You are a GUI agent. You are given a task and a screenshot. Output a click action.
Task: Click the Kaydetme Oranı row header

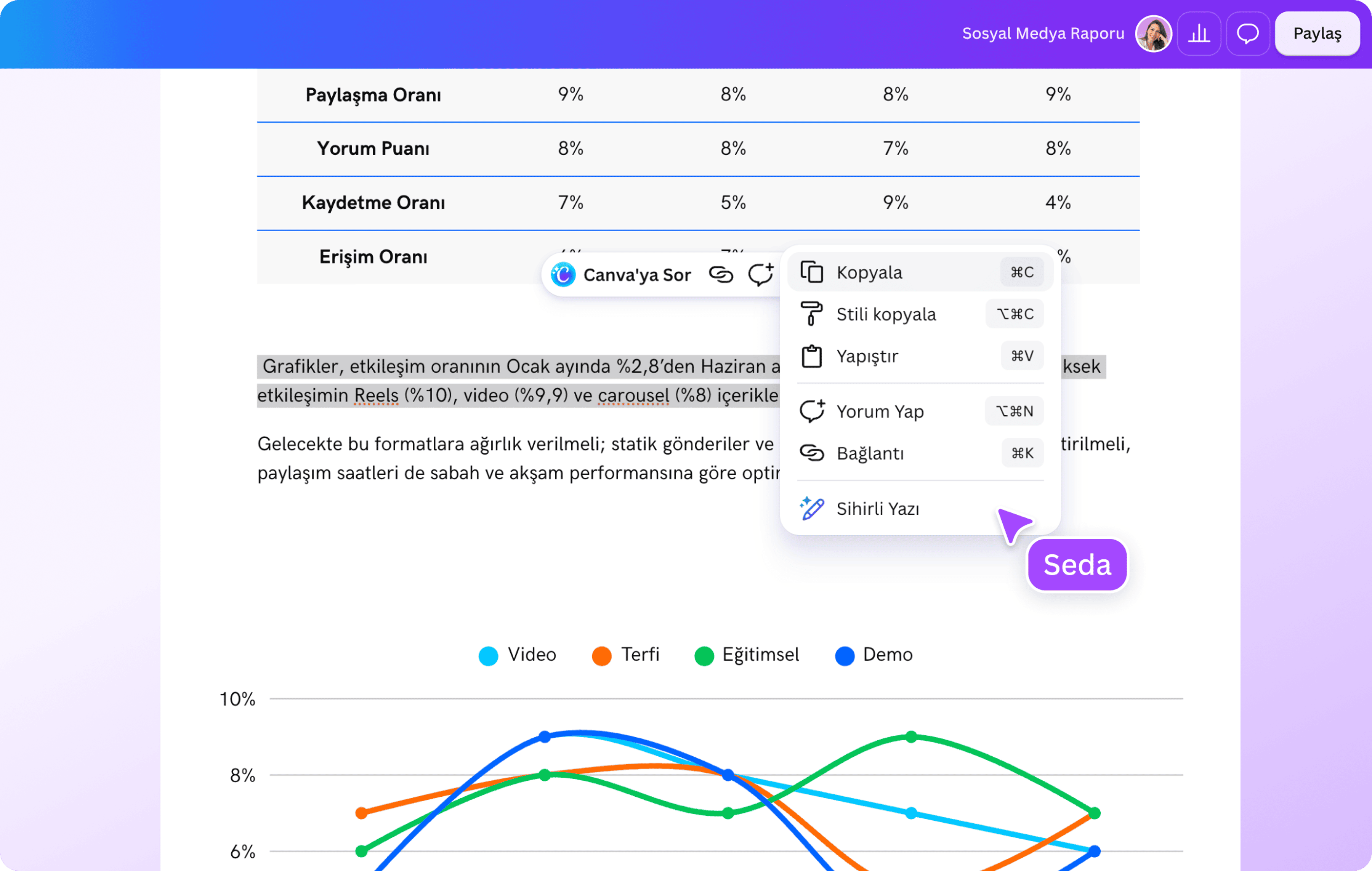373,203
